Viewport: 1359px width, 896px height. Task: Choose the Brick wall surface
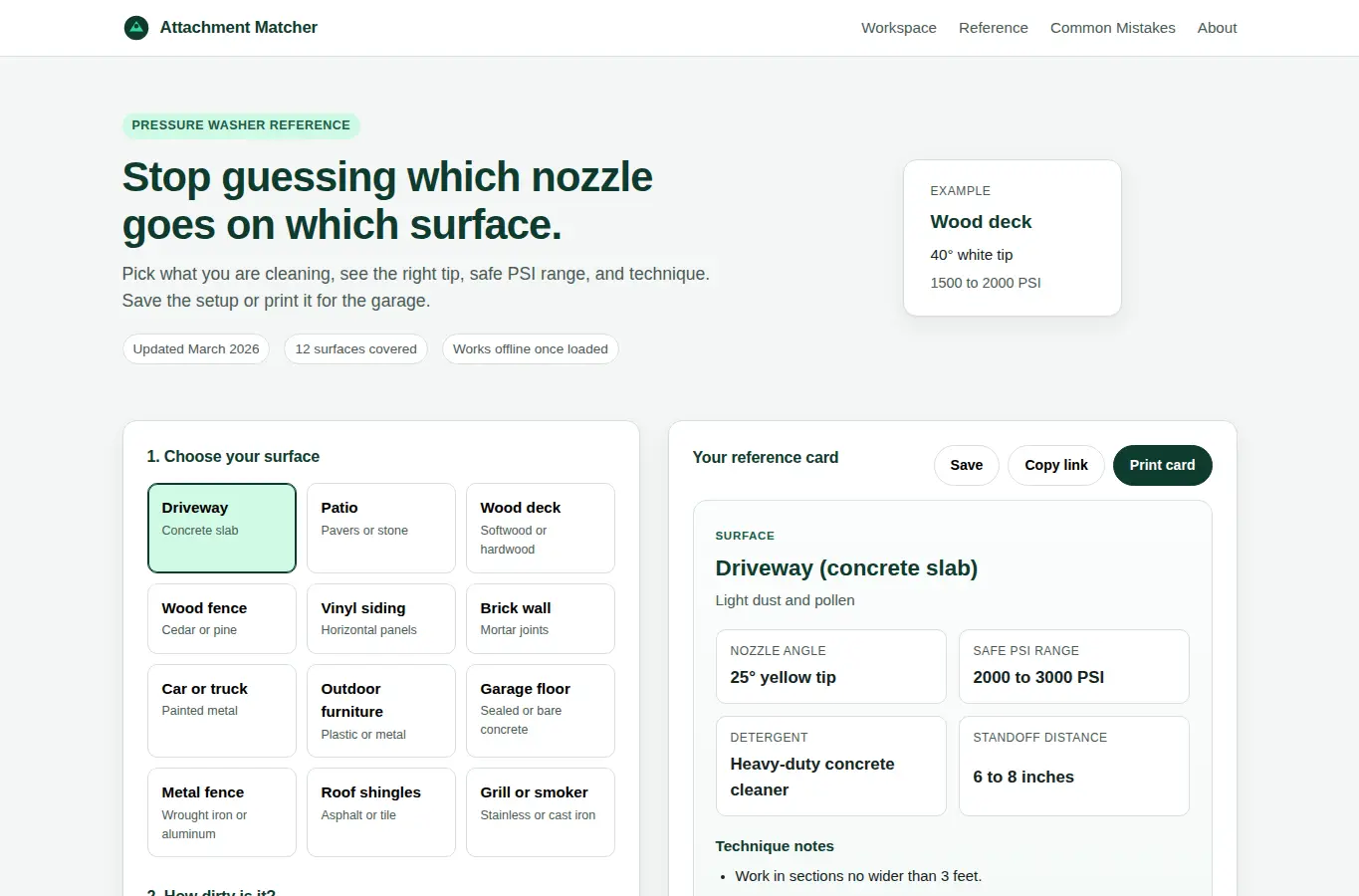pos(541,618)
